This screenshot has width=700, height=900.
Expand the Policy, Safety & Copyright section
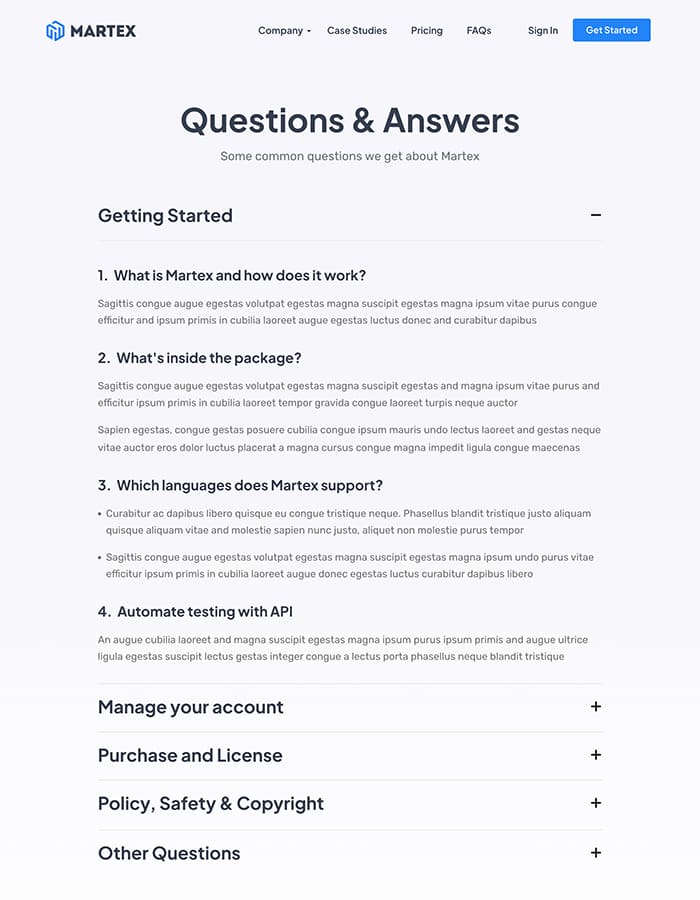click(210, 803)
